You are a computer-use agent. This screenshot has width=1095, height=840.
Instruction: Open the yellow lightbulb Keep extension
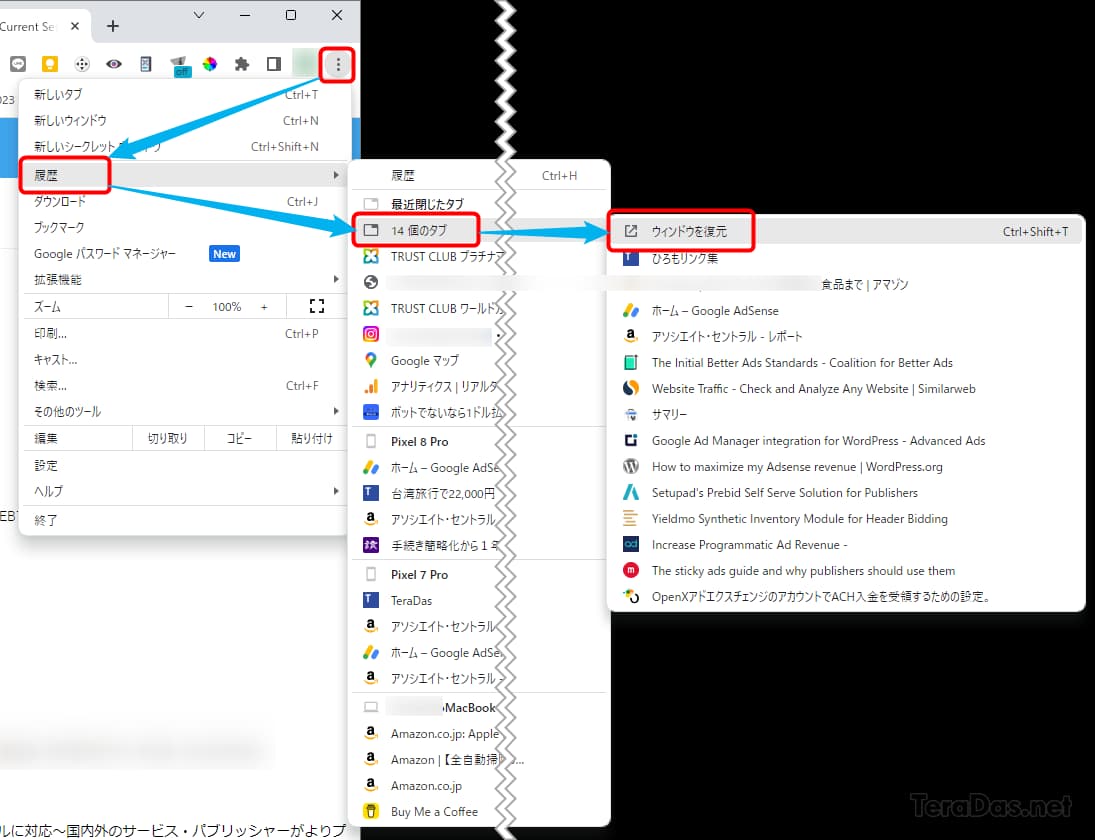click(x=50, y=64)
